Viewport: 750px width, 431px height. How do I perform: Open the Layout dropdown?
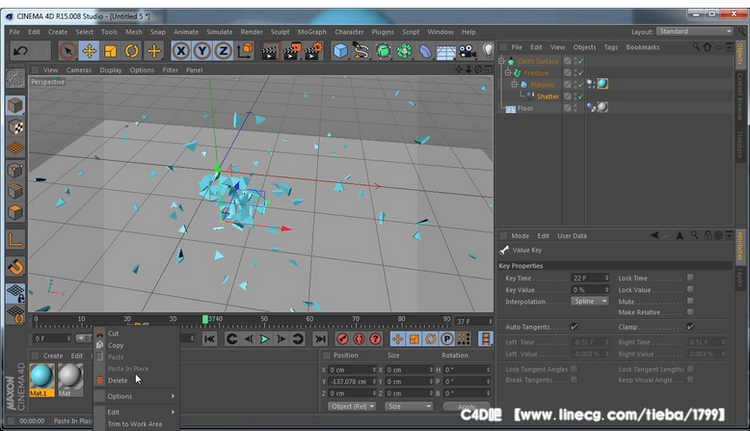[x=695, y=32]
